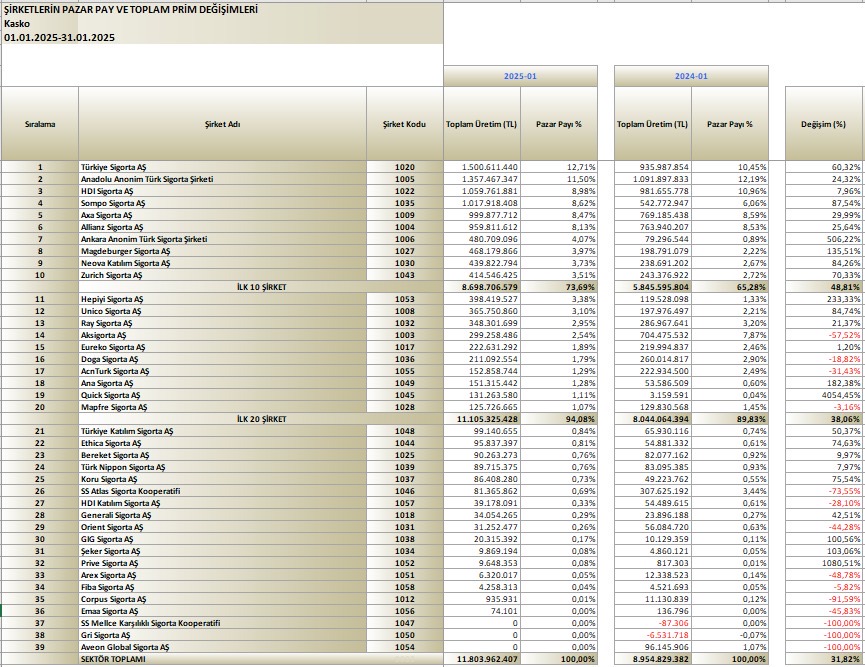
Task: Click the company code '1020' cell
Action: [x=404, y=167]
